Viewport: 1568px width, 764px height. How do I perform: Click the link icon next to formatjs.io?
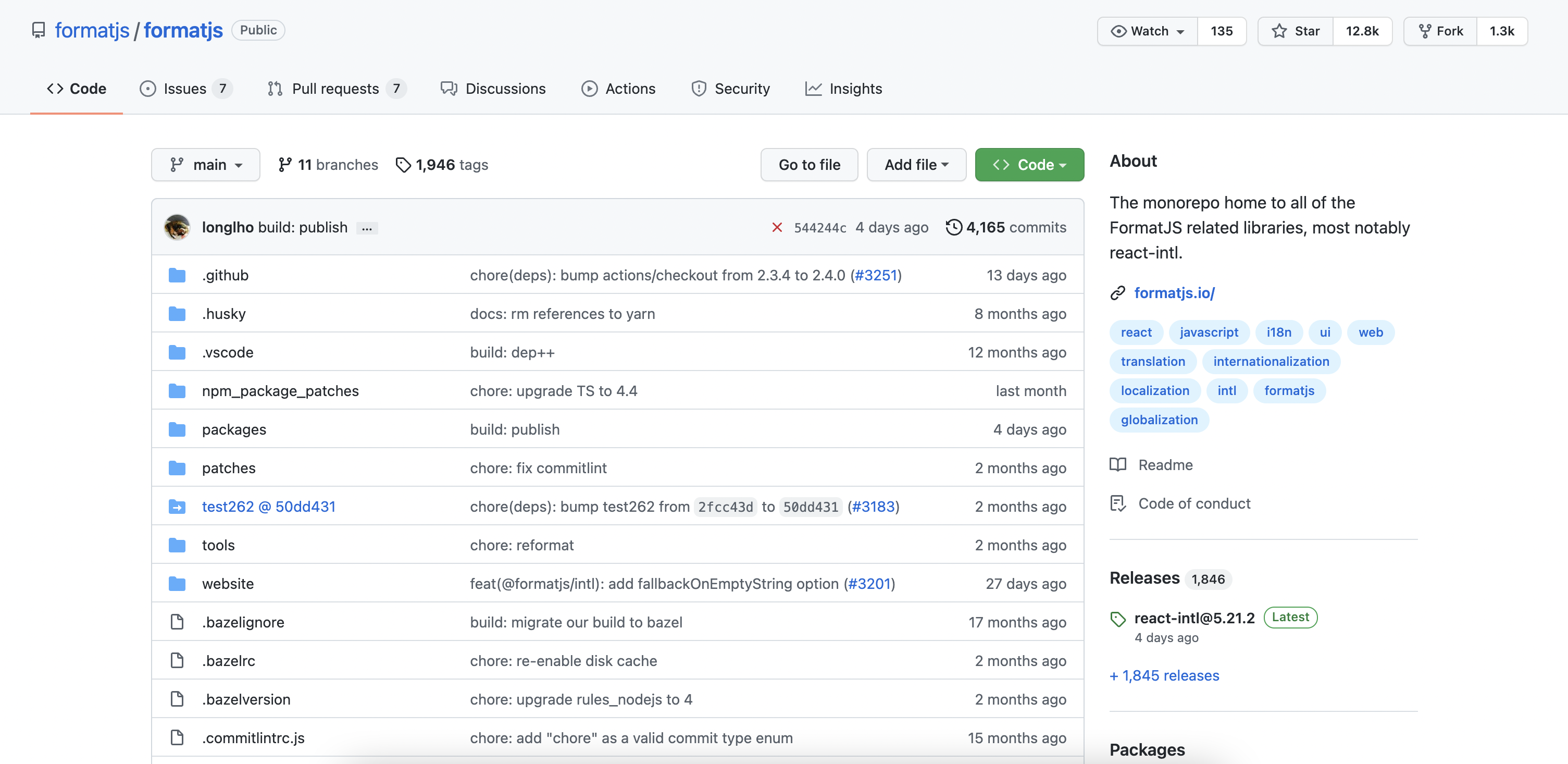(1117, 293)
